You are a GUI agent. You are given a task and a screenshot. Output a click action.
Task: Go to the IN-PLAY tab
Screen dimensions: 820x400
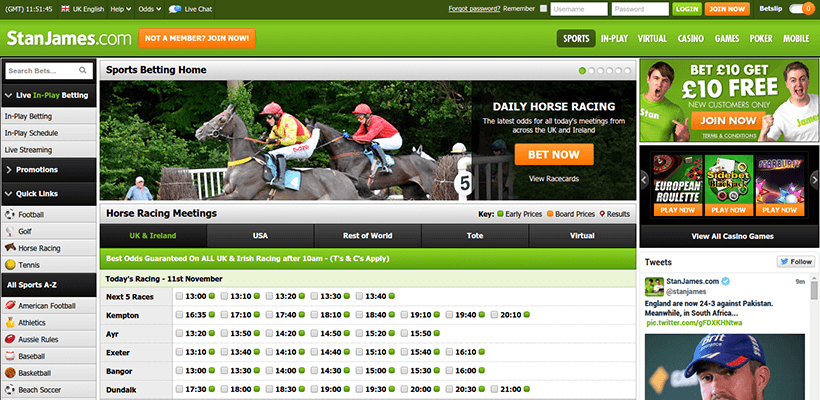point(614,38)
